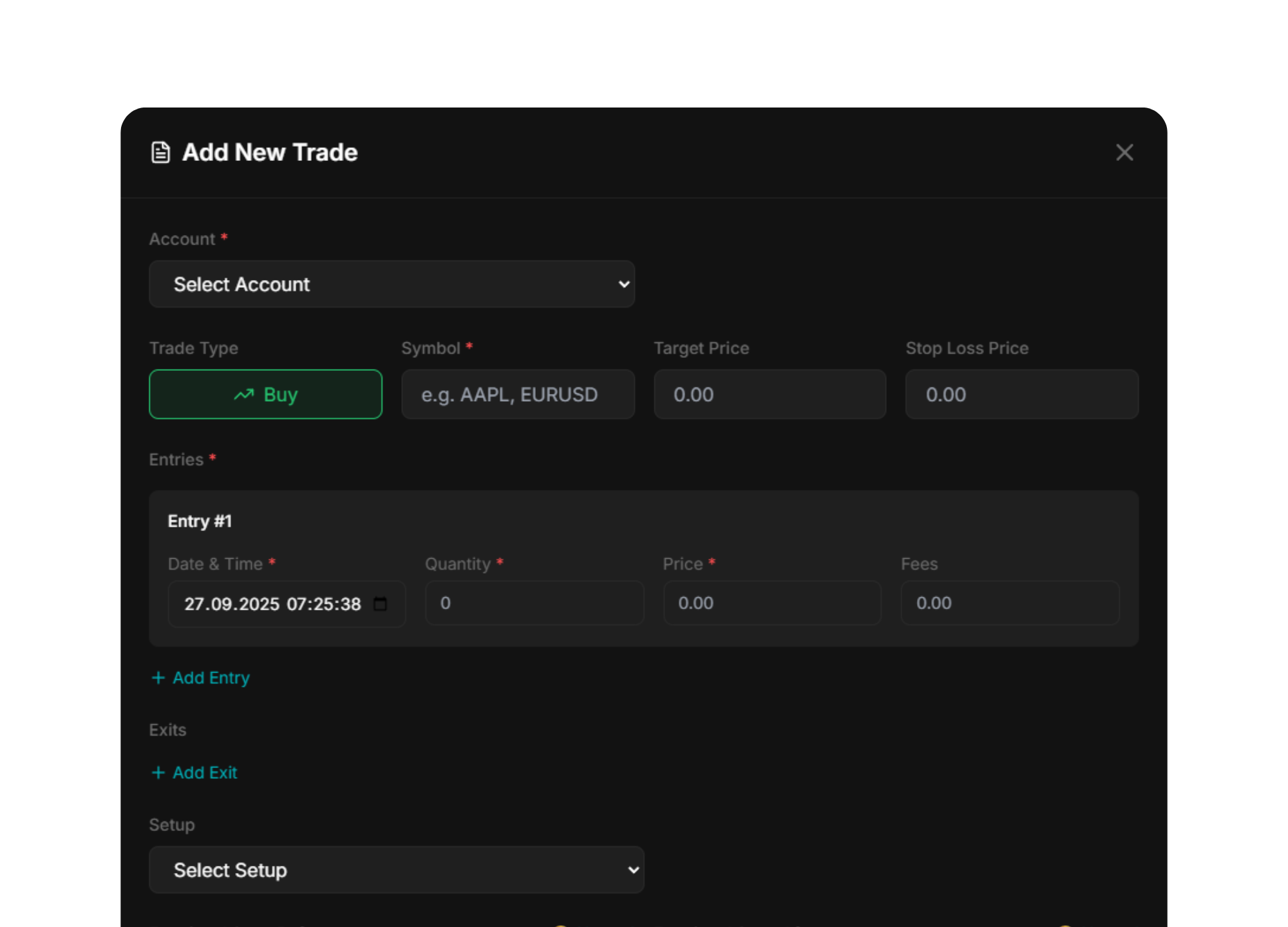Close the Add New Trade dialog
Viewport: 1288px width, 927px height.
pyautogui.click(x=1124, y=153)
